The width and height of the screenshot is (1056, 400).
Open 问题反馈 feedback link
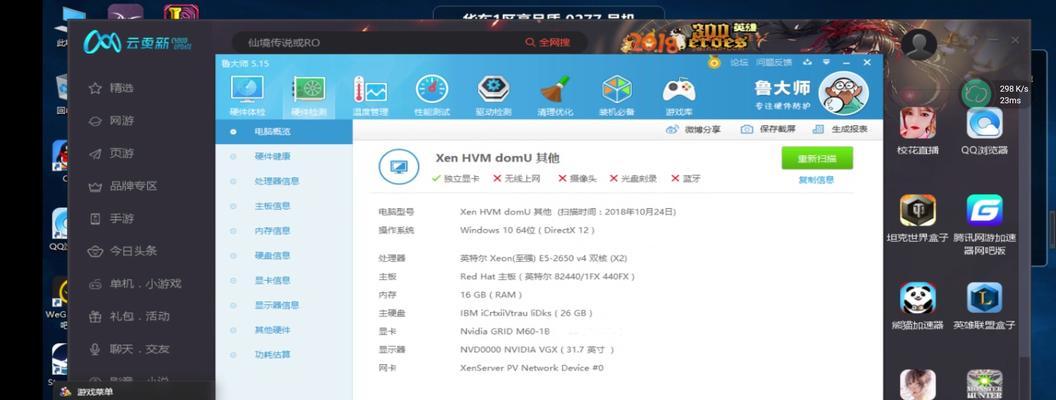click(774, 63)
